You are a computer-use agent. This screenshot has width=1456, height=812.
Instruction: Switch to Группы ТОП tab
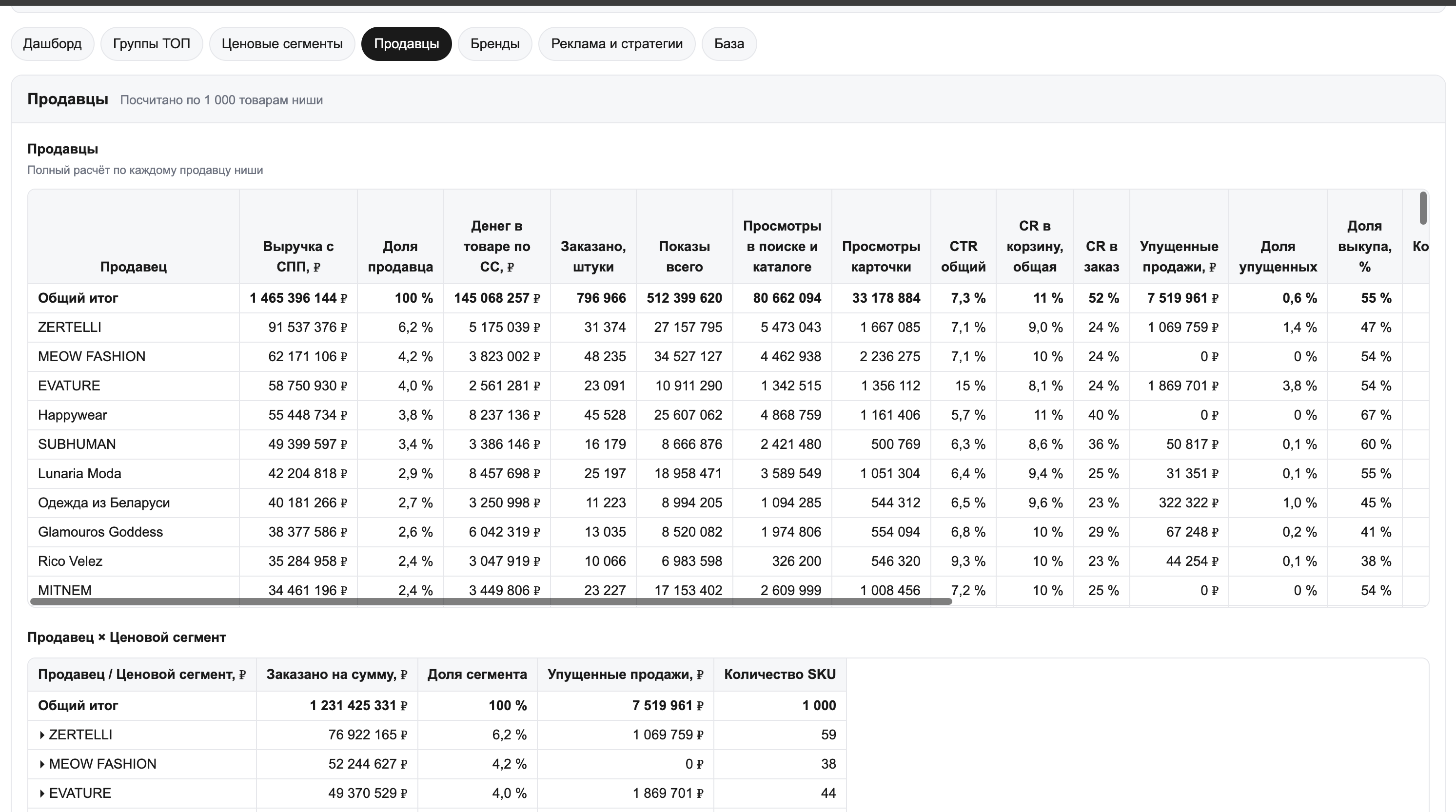tap(152, 43)
